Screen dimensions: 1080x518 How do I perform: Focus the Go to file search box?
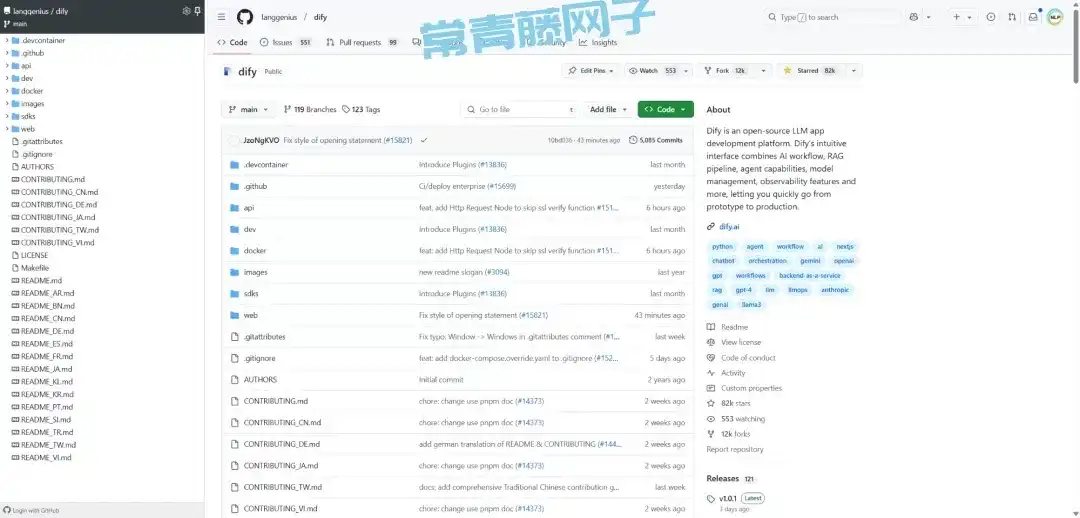click(x=519, y=110)
